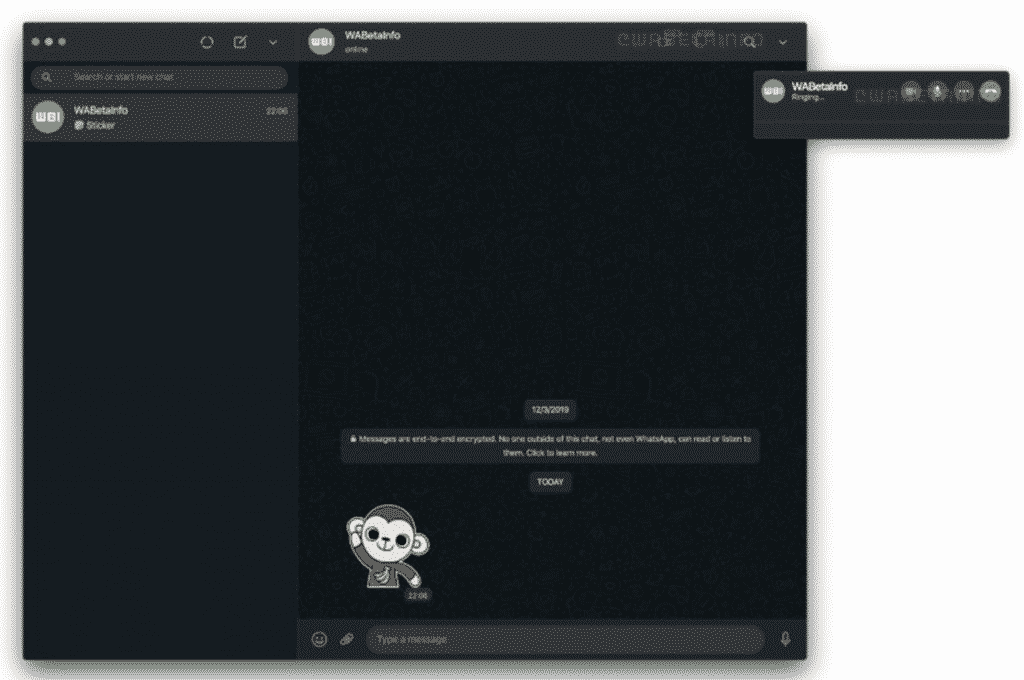This screenshot has height=680, width=1024.
Task: Click the TODAY date divider
Action: (x=550, y=482)
